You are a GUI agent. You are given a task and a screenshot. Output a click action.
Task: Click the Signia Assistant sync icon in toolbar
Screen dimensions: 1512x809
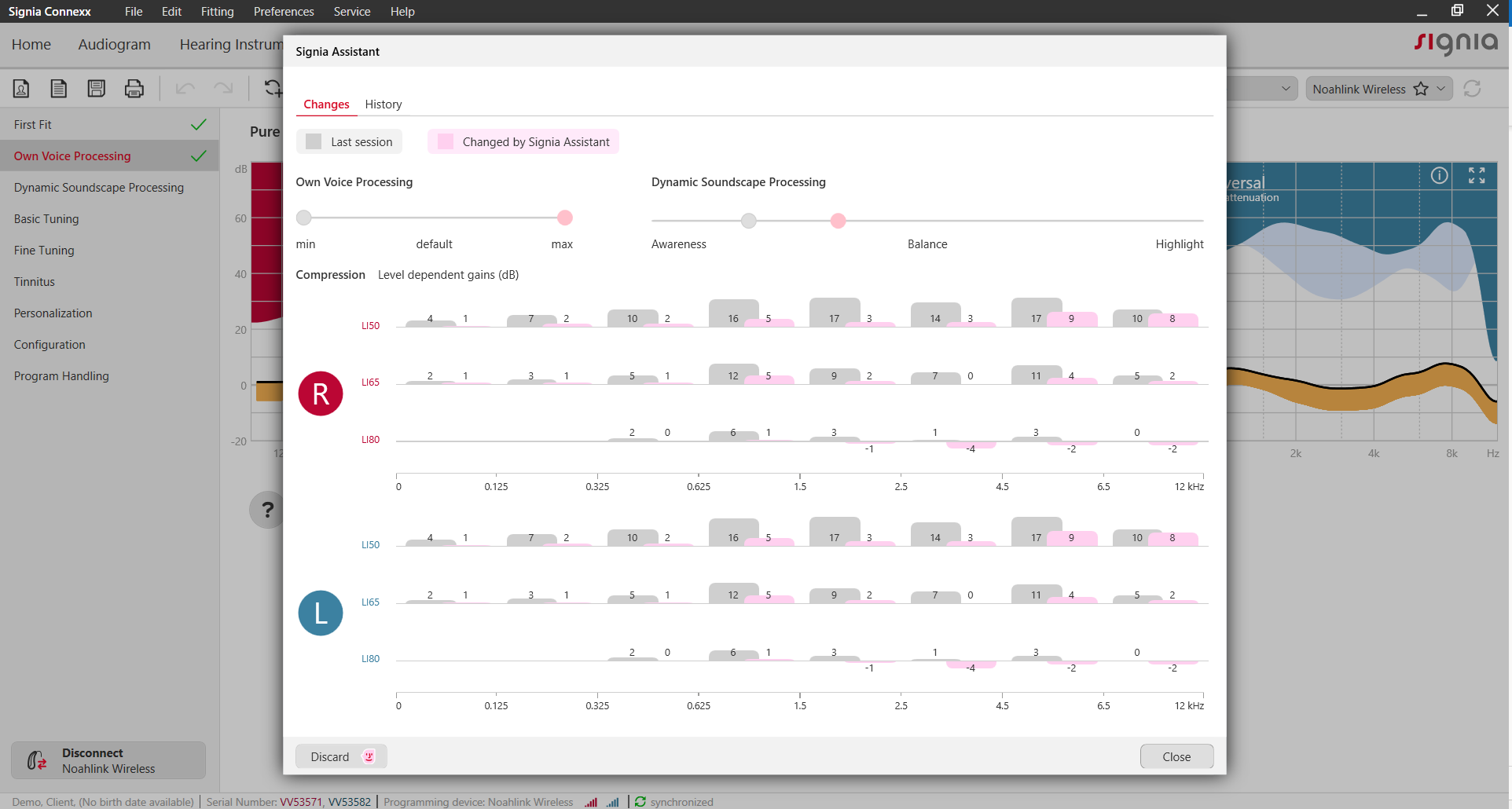[x=272, y=88]
